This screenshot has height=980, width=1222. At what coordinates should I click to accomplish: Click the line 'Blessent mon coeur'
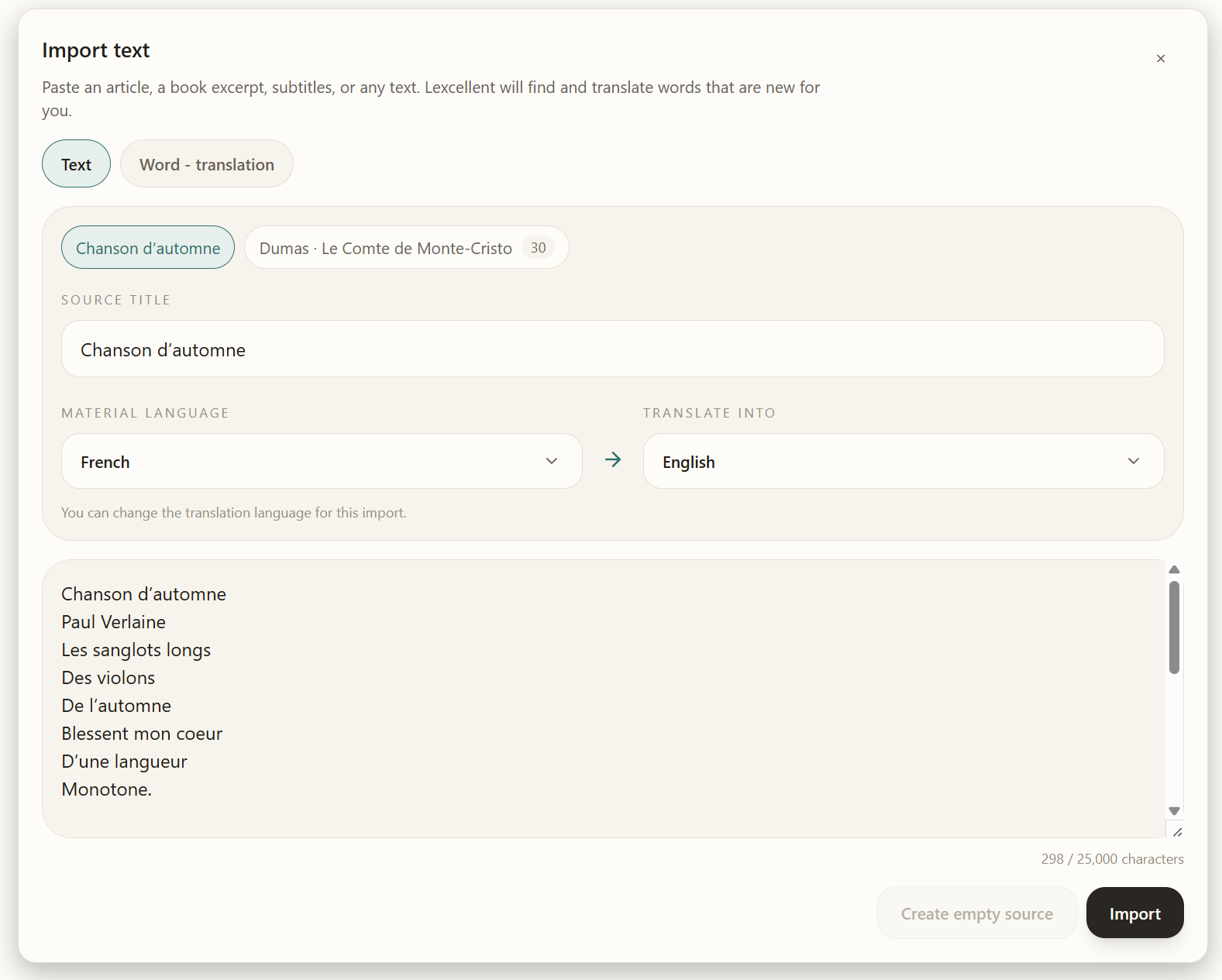(142, 734)
